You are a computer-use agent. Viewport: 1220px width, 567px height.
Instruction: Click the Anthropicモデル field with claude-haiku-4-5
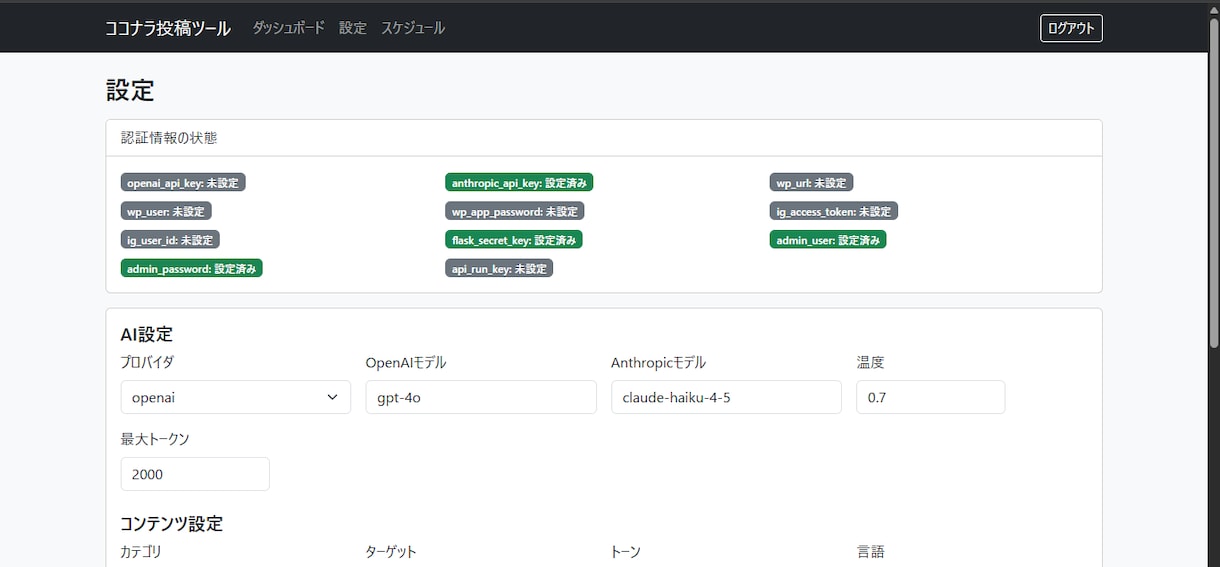(726, 397)
